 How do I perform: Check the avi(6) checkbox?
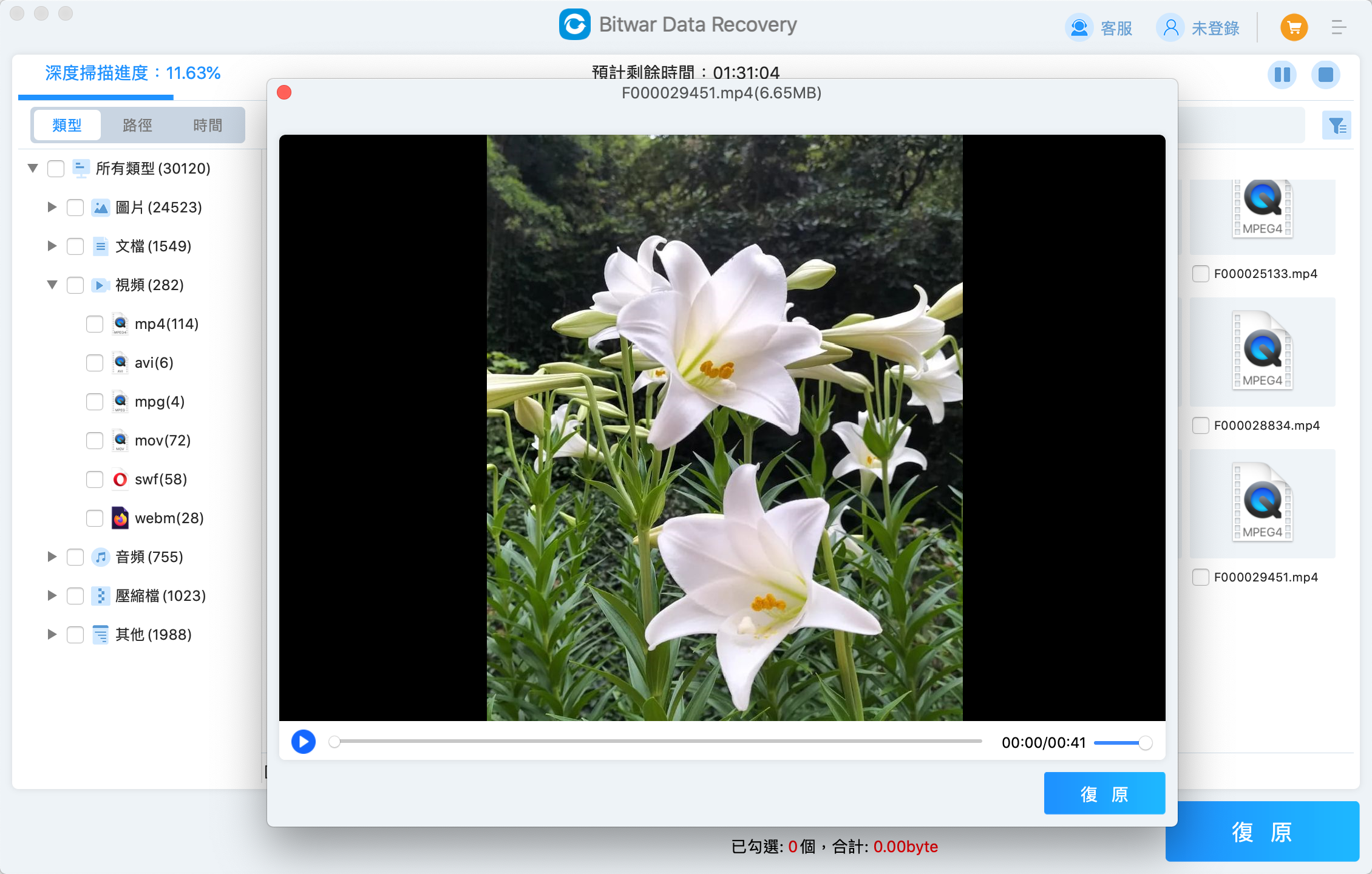95,363
